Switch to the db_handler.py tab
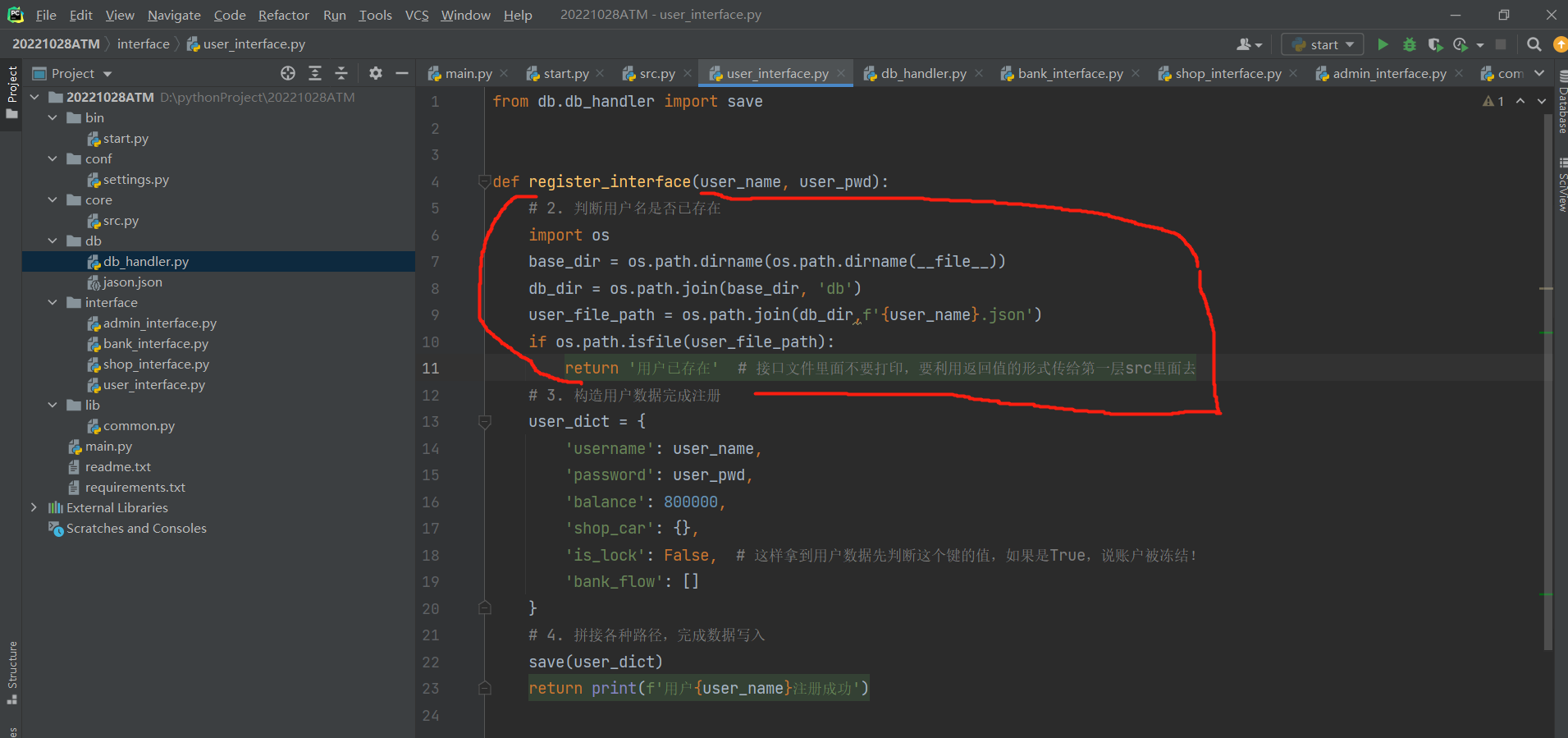1568x738 pixels. coord(923,73)
